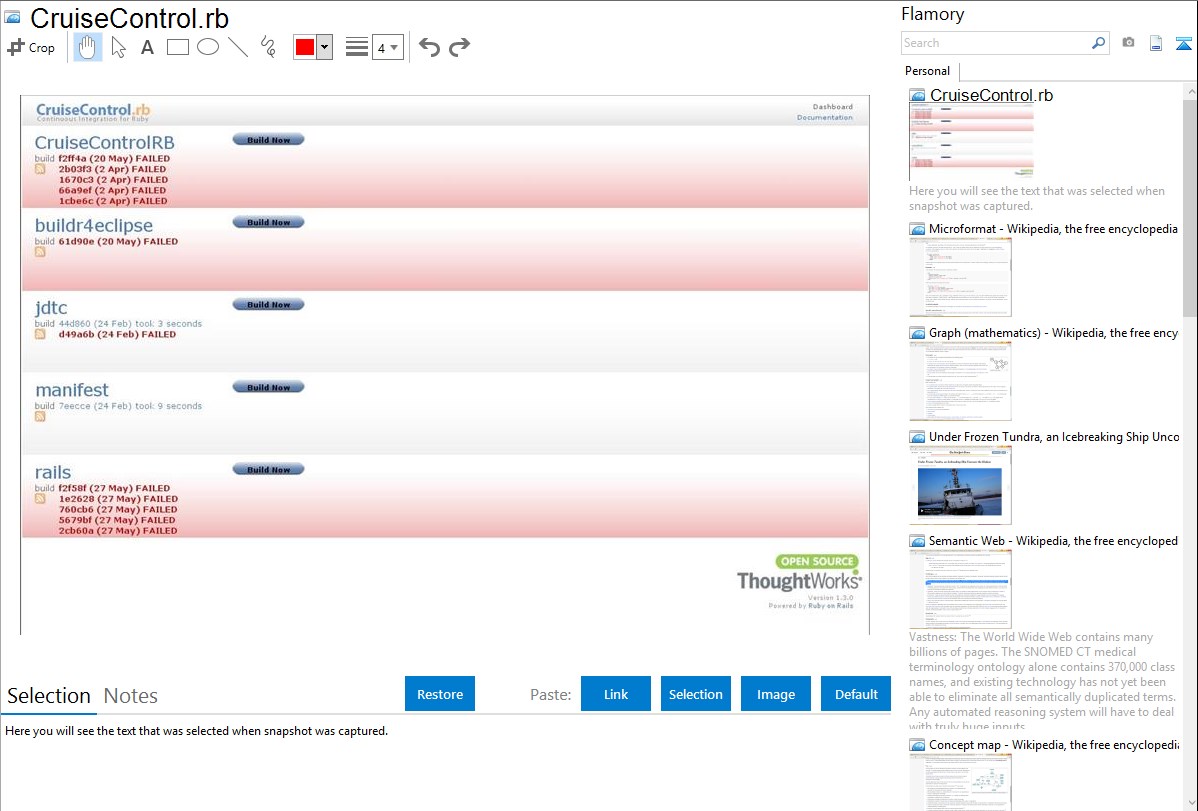Image resolution: width=1198 pixels, height=811 pixels.
Task: Open the CruiseControl.rb snapshot thumbnail
Action: [971, 141]
